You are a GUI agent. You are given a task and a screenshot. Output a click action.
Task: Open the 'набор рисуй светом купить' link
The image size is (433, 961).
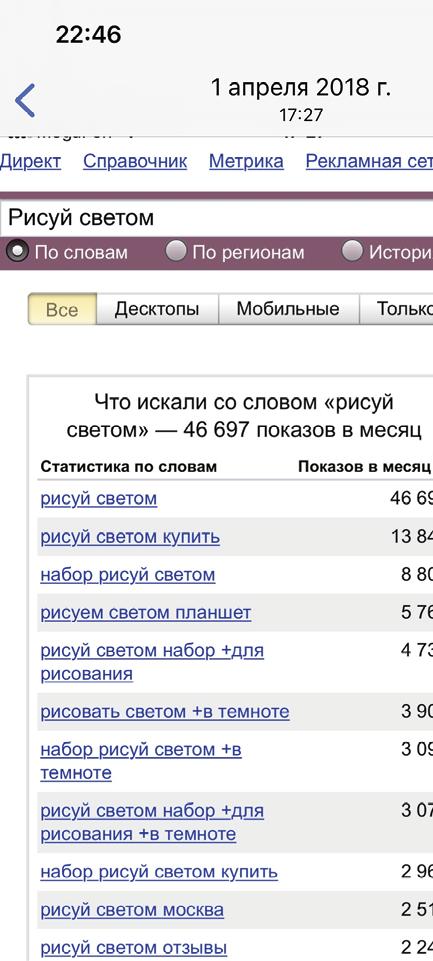coord(159,872)
